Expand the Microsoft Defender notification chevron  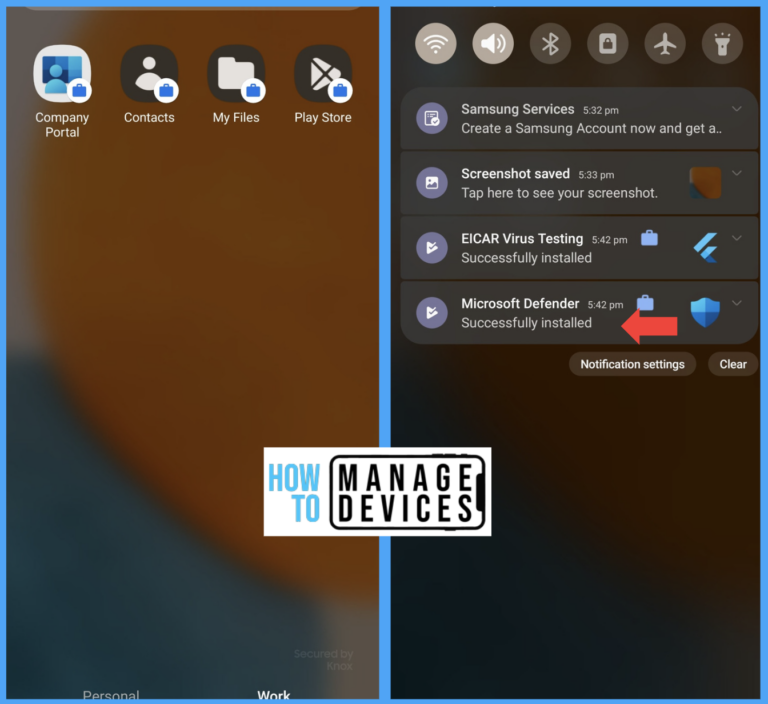point(737,303)
